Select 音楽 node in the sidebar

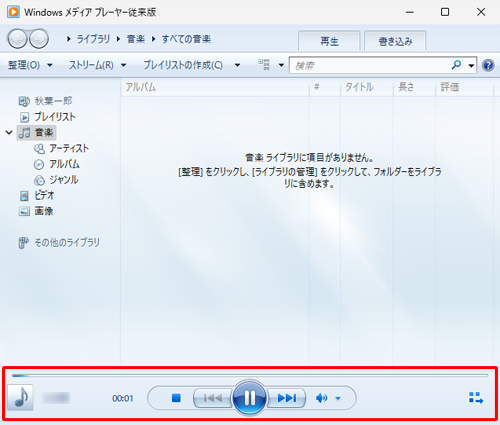[x=36, y=132]
